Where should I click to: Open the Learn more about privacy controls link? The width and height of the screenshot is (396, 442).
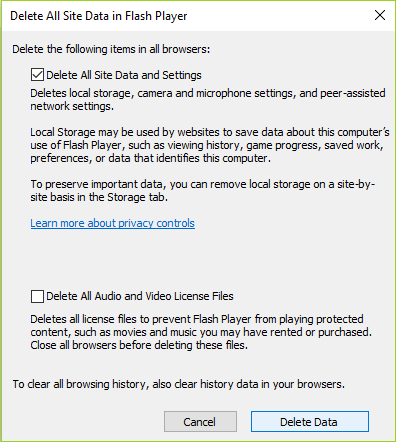(112, 223)
